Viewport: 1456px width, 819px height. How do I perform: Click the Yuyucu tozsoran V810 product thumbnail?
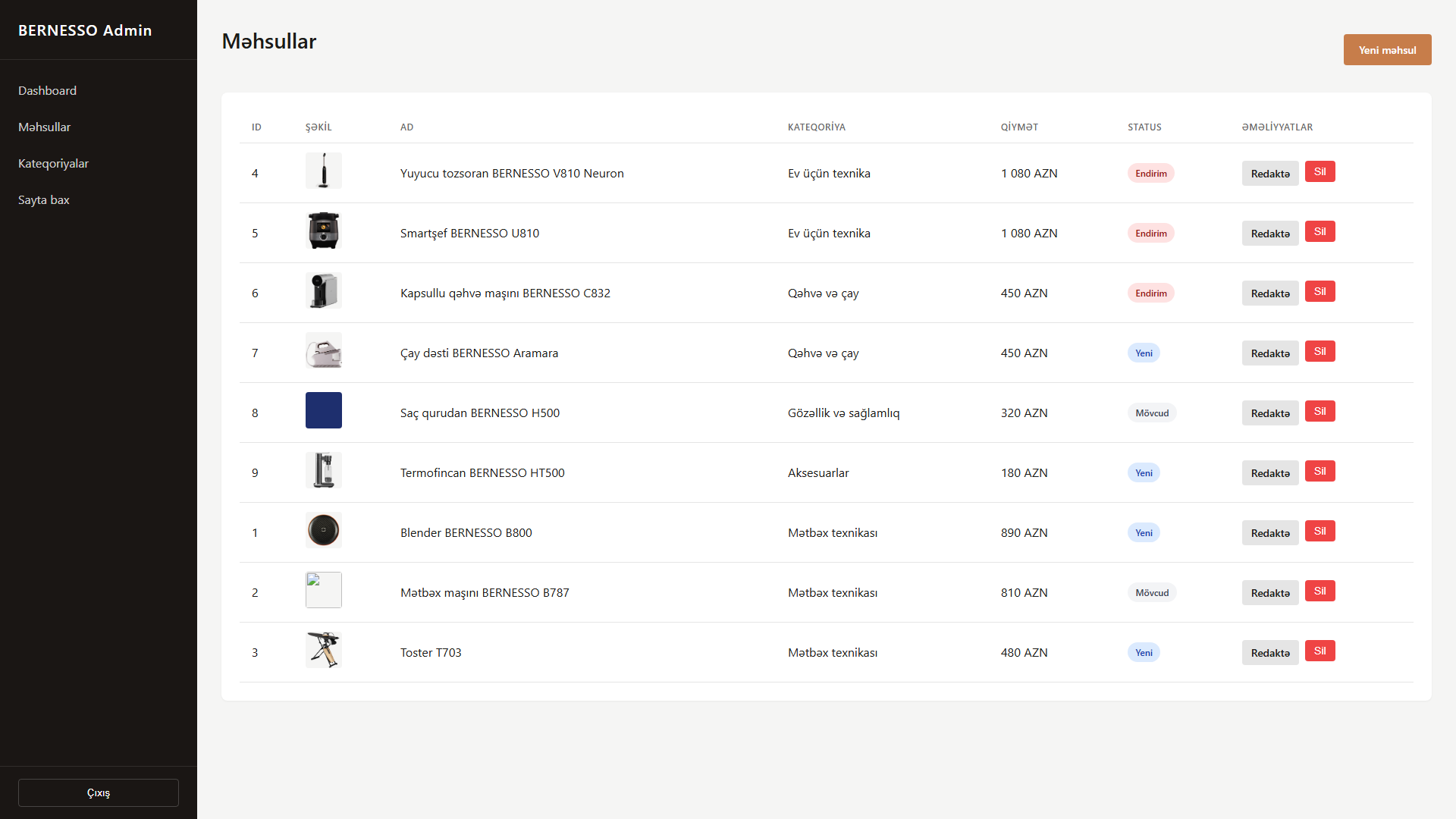pyautogui.click(x=324, y=171)
